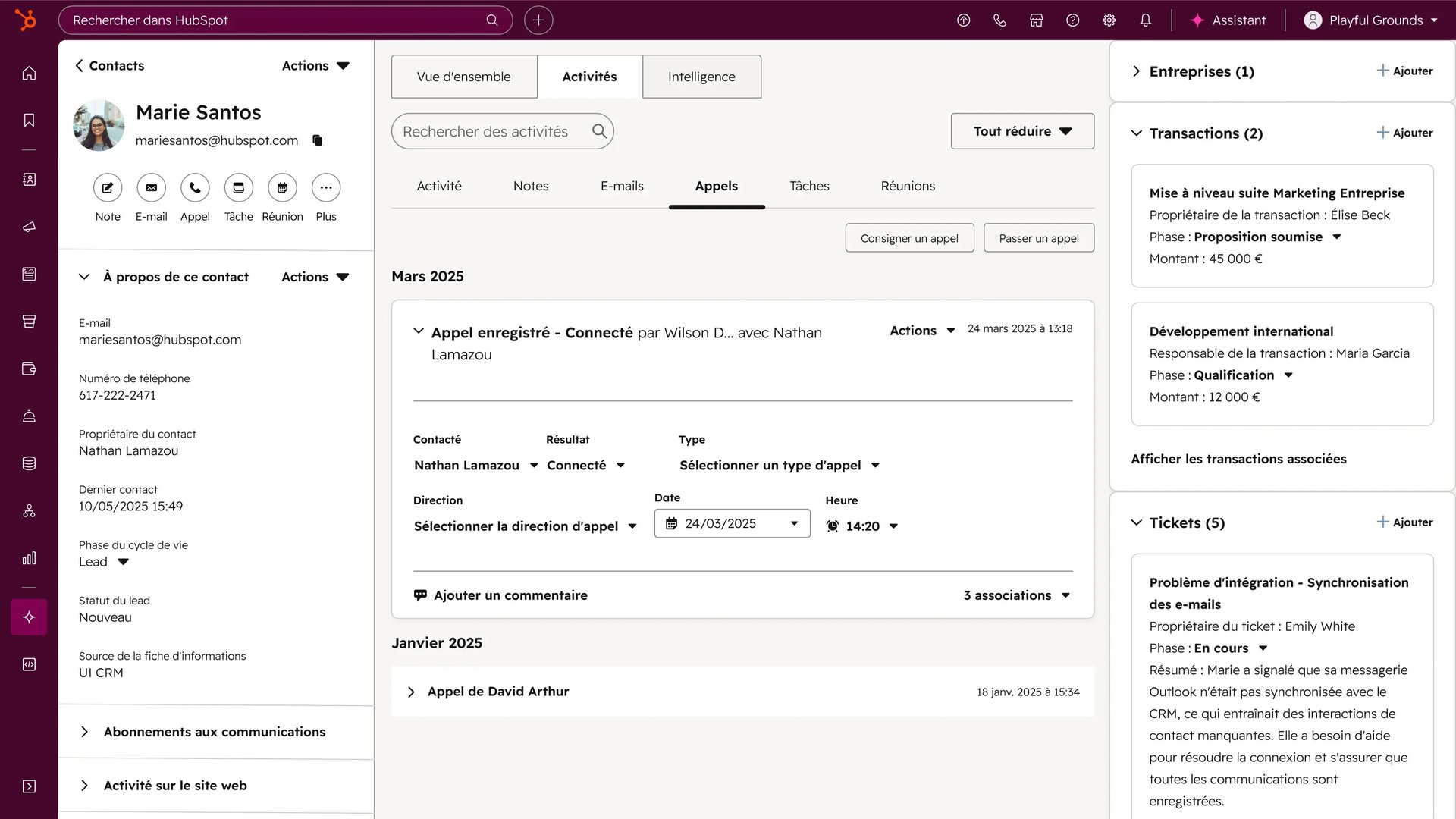Click Consigner un appel
Image resolution: width=1456 pixels, height=819 pixels.
coord(909,237)
